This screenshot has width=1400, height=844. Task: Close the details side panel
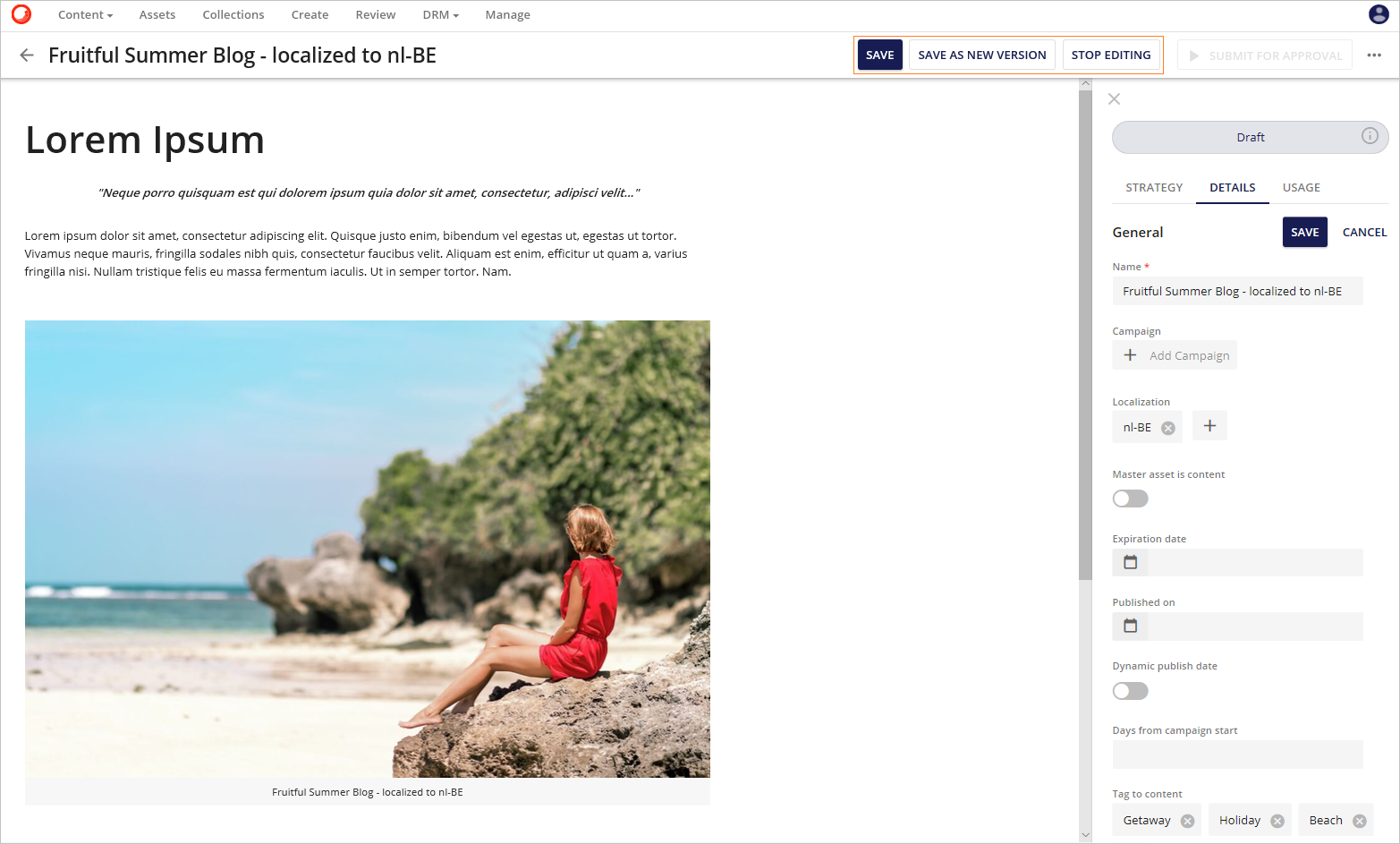1114,99
